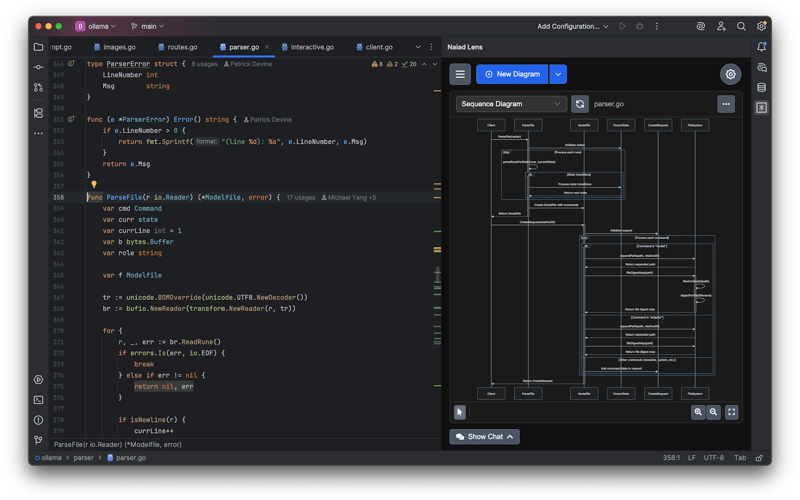Open the Sequence Diagram type dropdown
The width and height of the screenshot is (800, 500).
511,103
